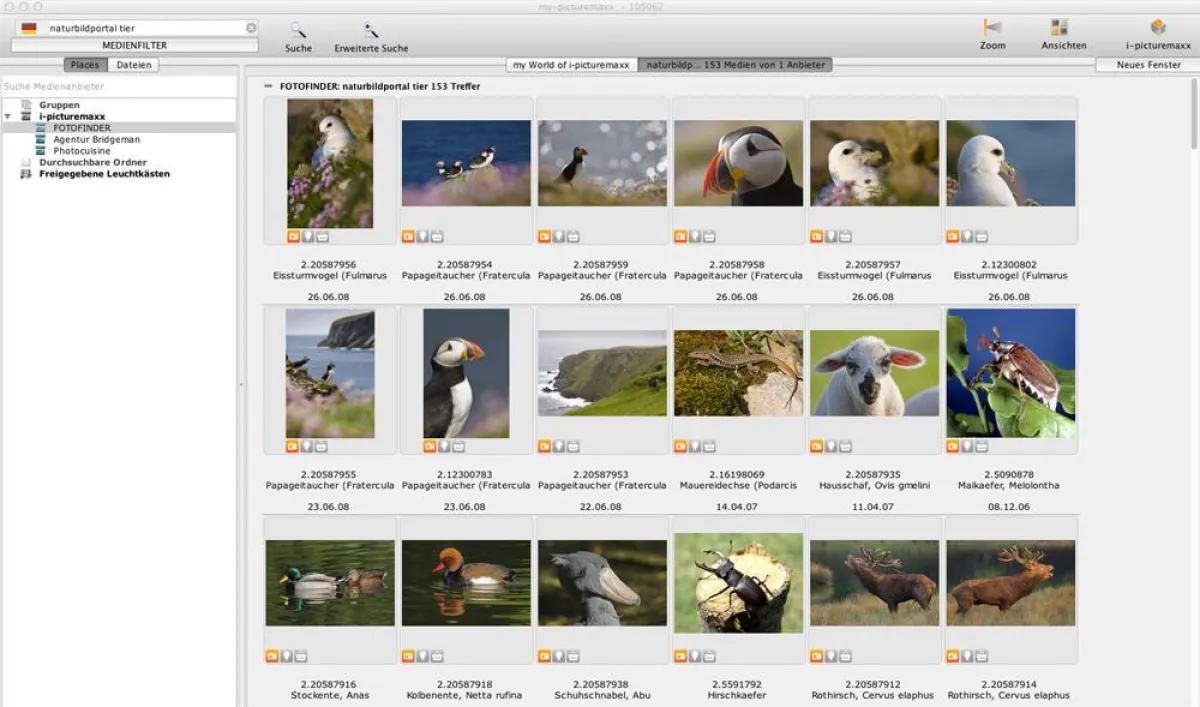The image size is (1200, 707).
Task: Click the lightbulb icon below the Hirschkaefer image
Action: [x=695, y=654]
